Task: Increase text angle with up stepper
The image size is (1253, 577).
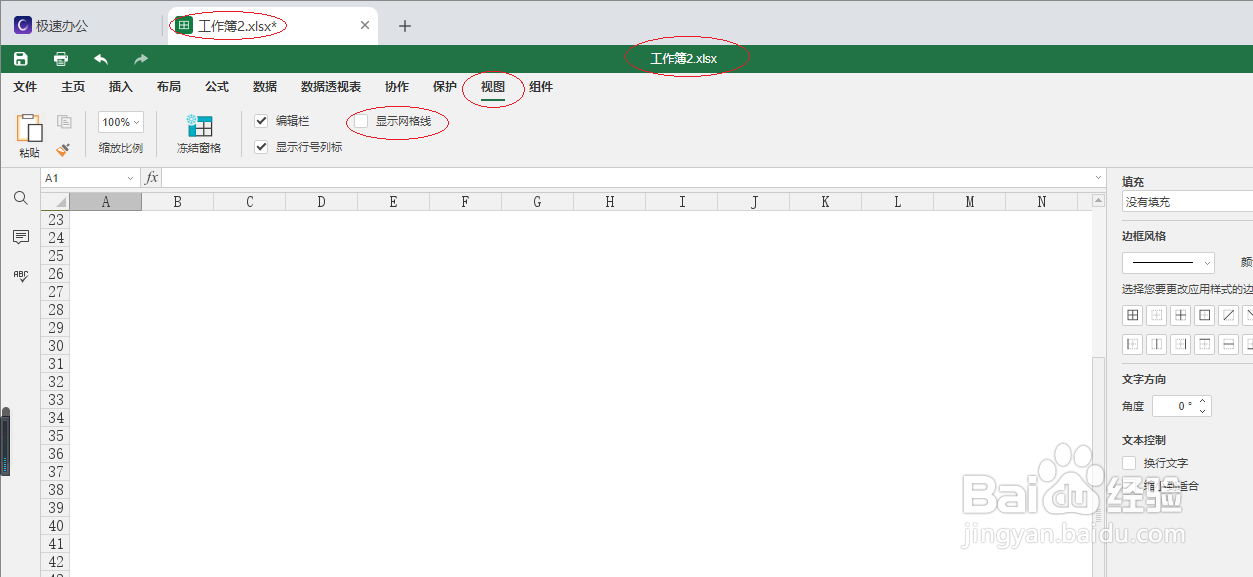Action: [x=1203, y=401]
